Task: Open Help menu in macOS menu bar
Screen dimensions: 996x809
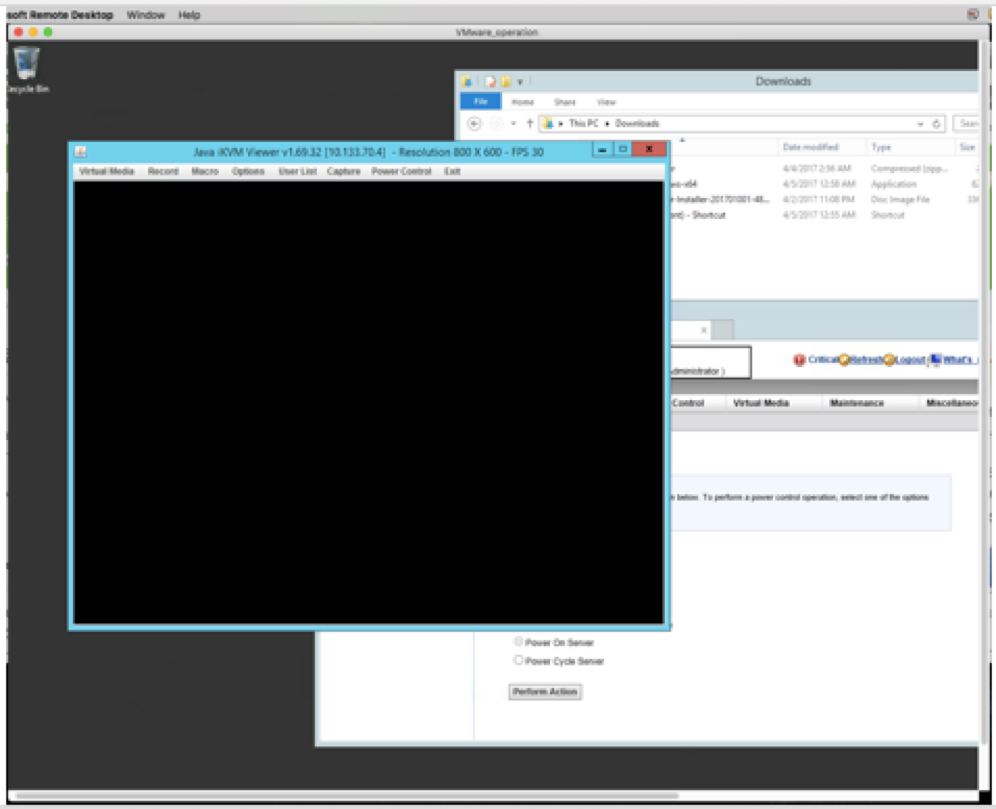Action: [x=189, y=15]
